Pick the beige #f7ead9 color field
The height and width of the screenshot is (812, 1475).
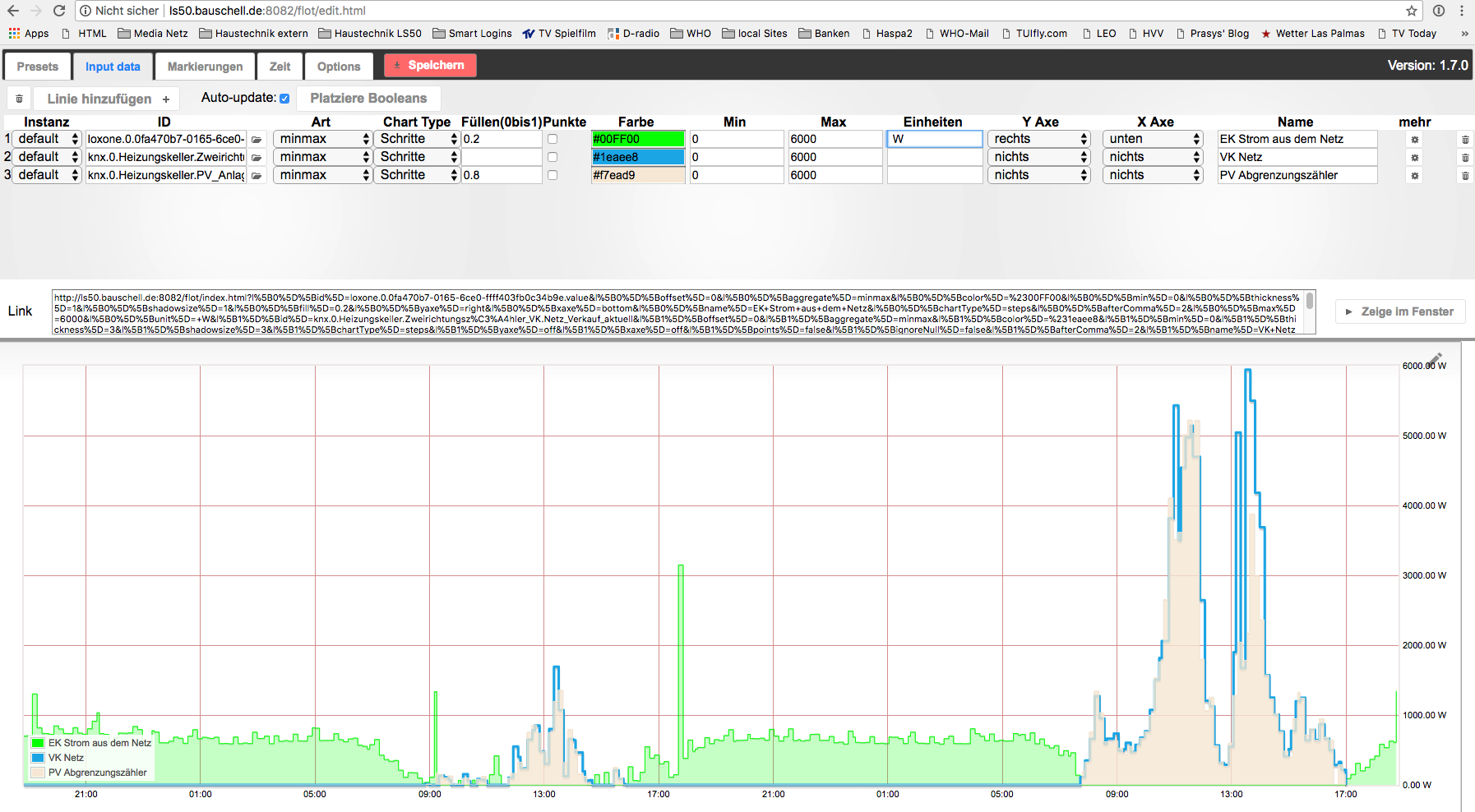point(638,175)
